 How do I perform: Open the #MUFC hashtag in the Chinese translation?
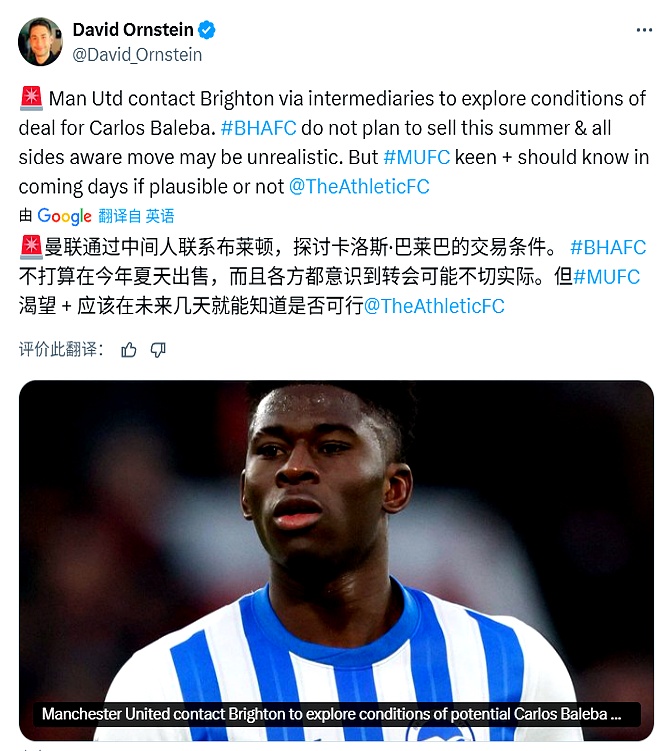pyautogui.click(x=606, y=277)
